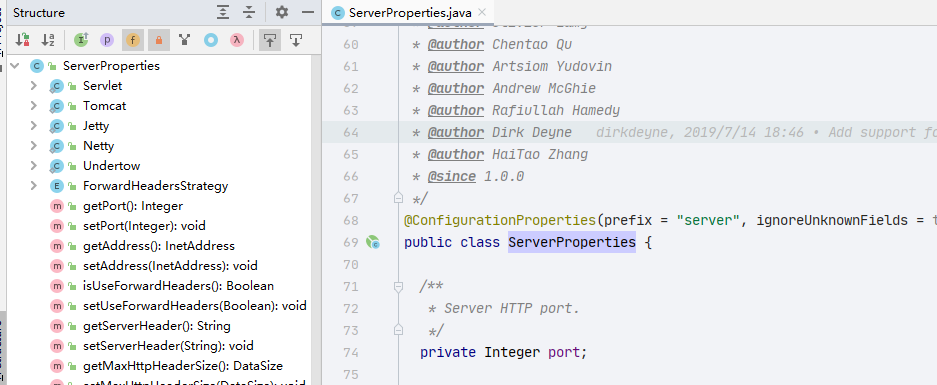This screenshot has width=937, height=385.
Task: Open Structure panel settings gear
Action: point(282,12)
